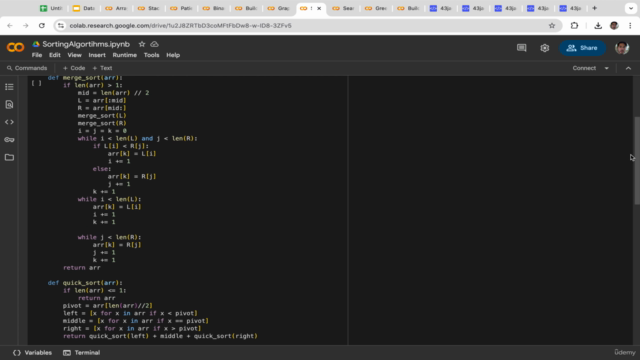Image resolution: width=640 pixels, height=360 pixels.
Task: Open Files folder sidebar
Action: point(9,157)
